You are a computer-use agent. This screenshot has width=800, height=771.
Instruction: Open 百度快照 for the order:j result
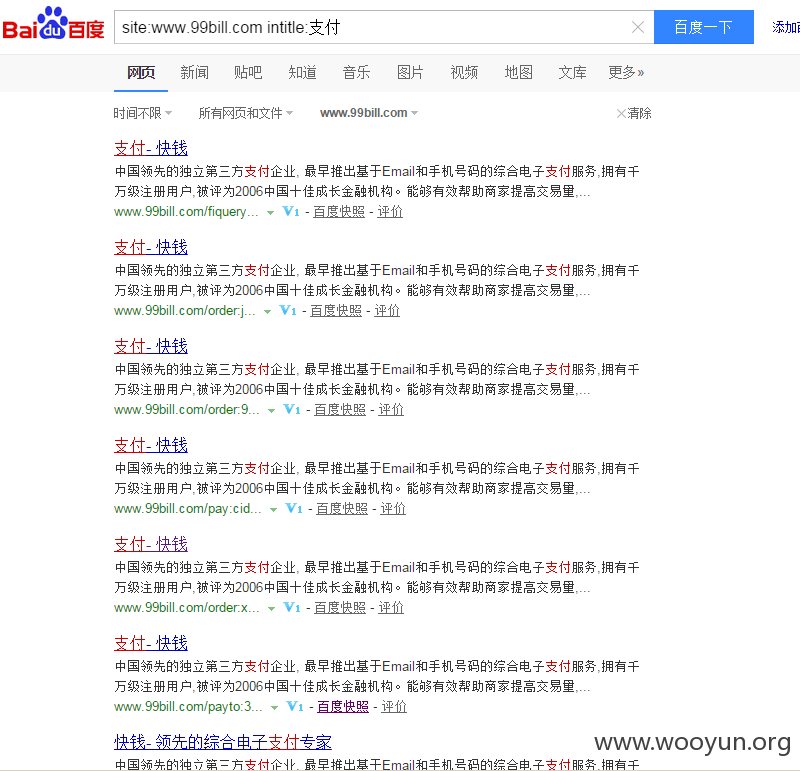point(336,310)
